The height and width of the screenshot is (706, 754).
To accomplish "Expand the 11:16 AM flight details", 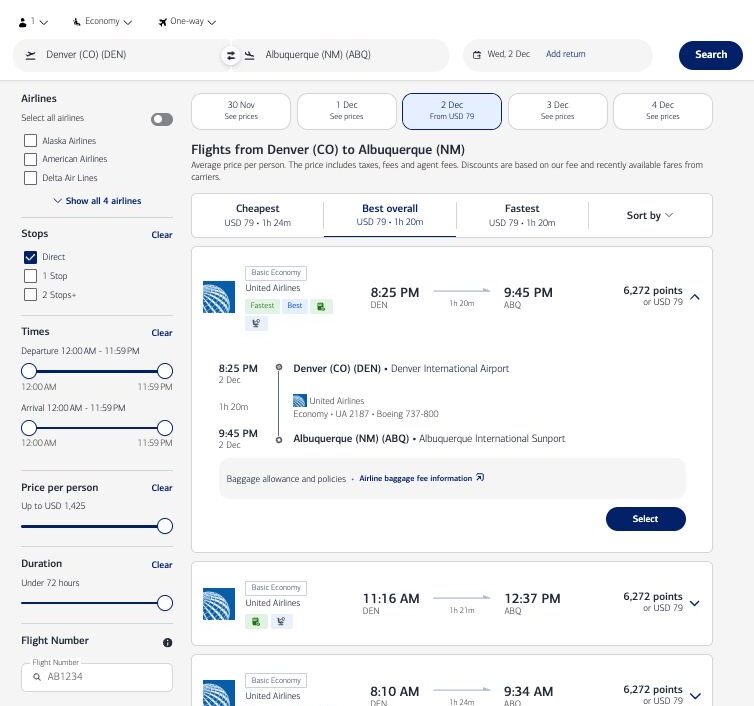I will tap(694, 603).
